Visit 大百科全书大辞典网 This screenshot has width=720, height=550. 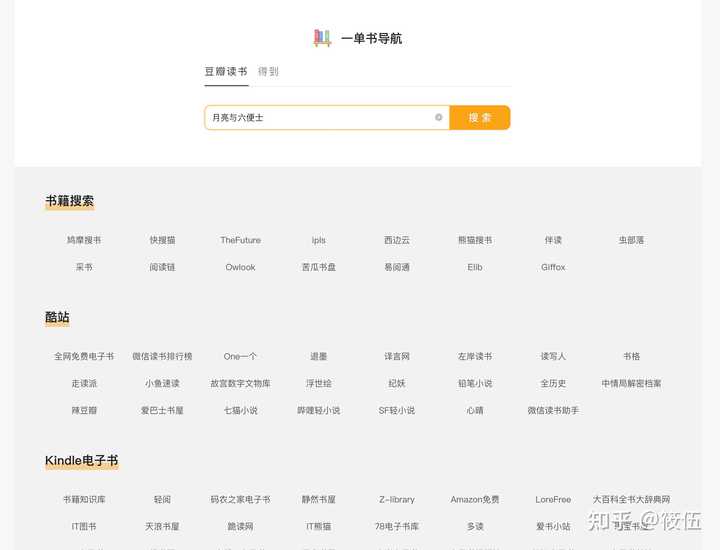click(x=631, y=499)
